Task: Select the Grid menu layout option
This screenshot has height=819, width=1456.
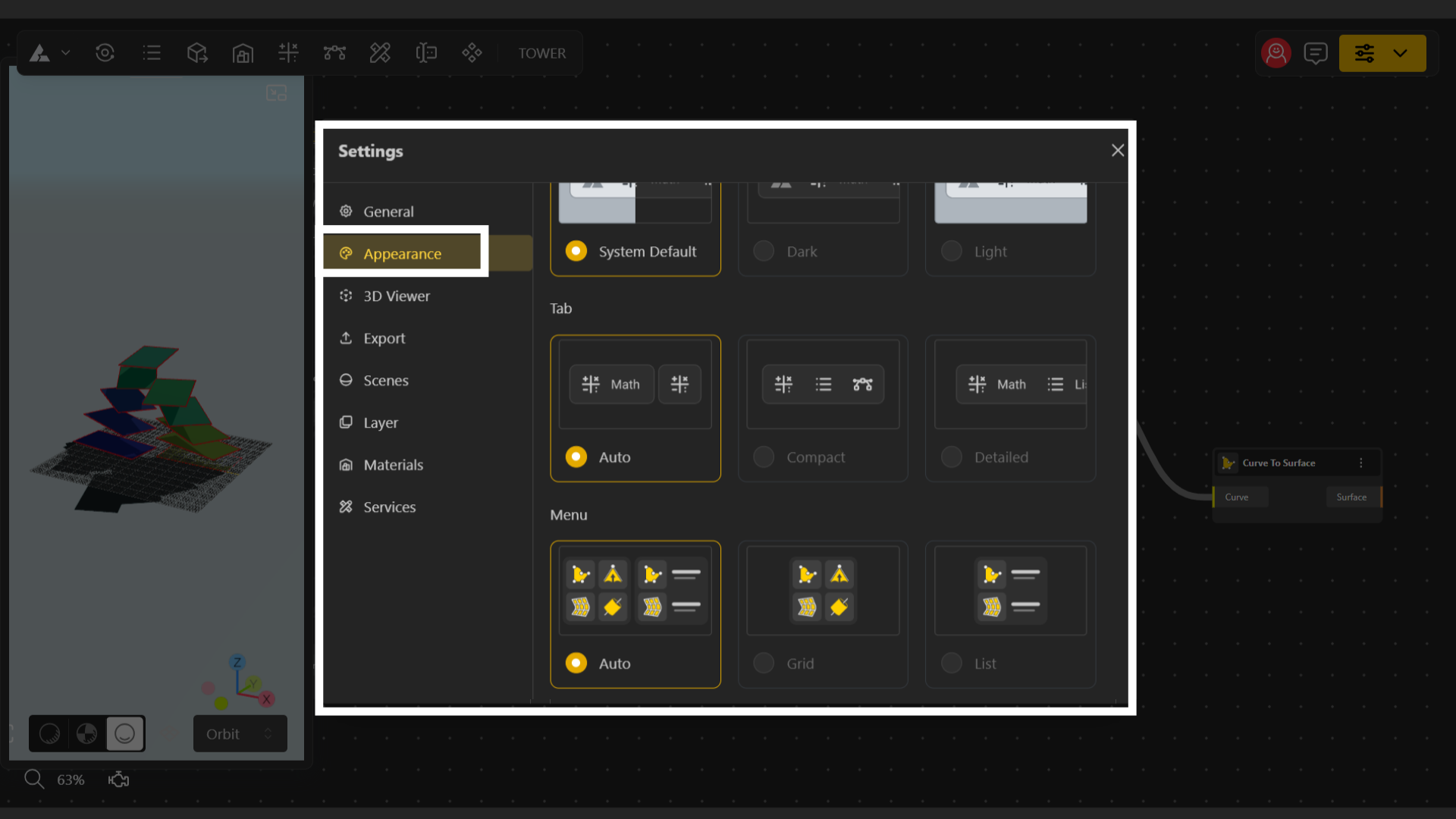Action: tap(764, 664)
